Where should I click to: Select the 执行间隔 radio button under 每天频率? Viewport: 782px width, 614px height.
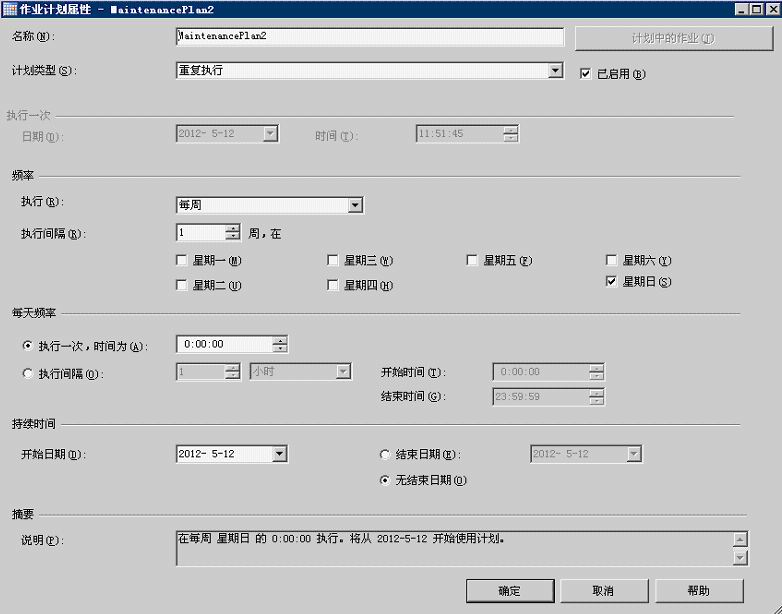[27, 373]
